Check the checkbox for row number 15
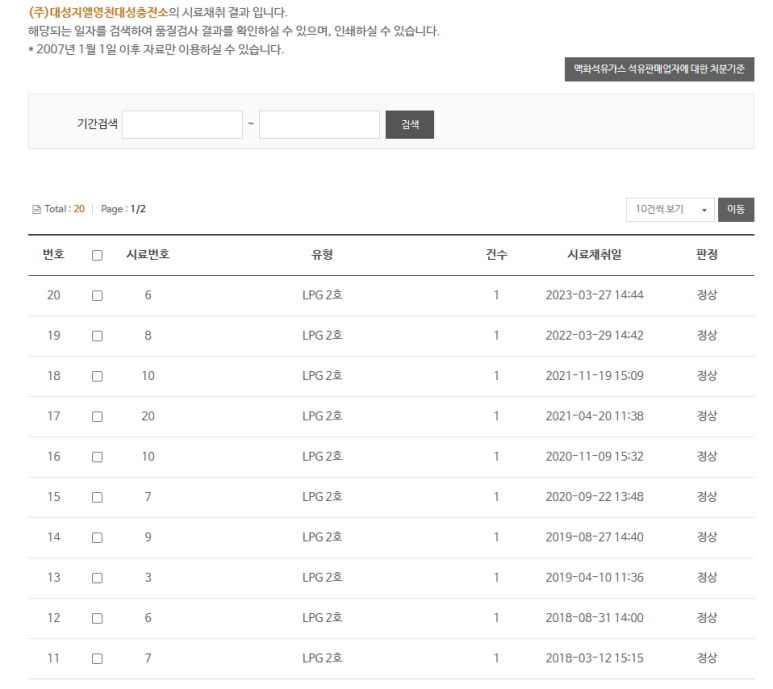The width and height of the screenshot is (773, 689). click(98, 497)
